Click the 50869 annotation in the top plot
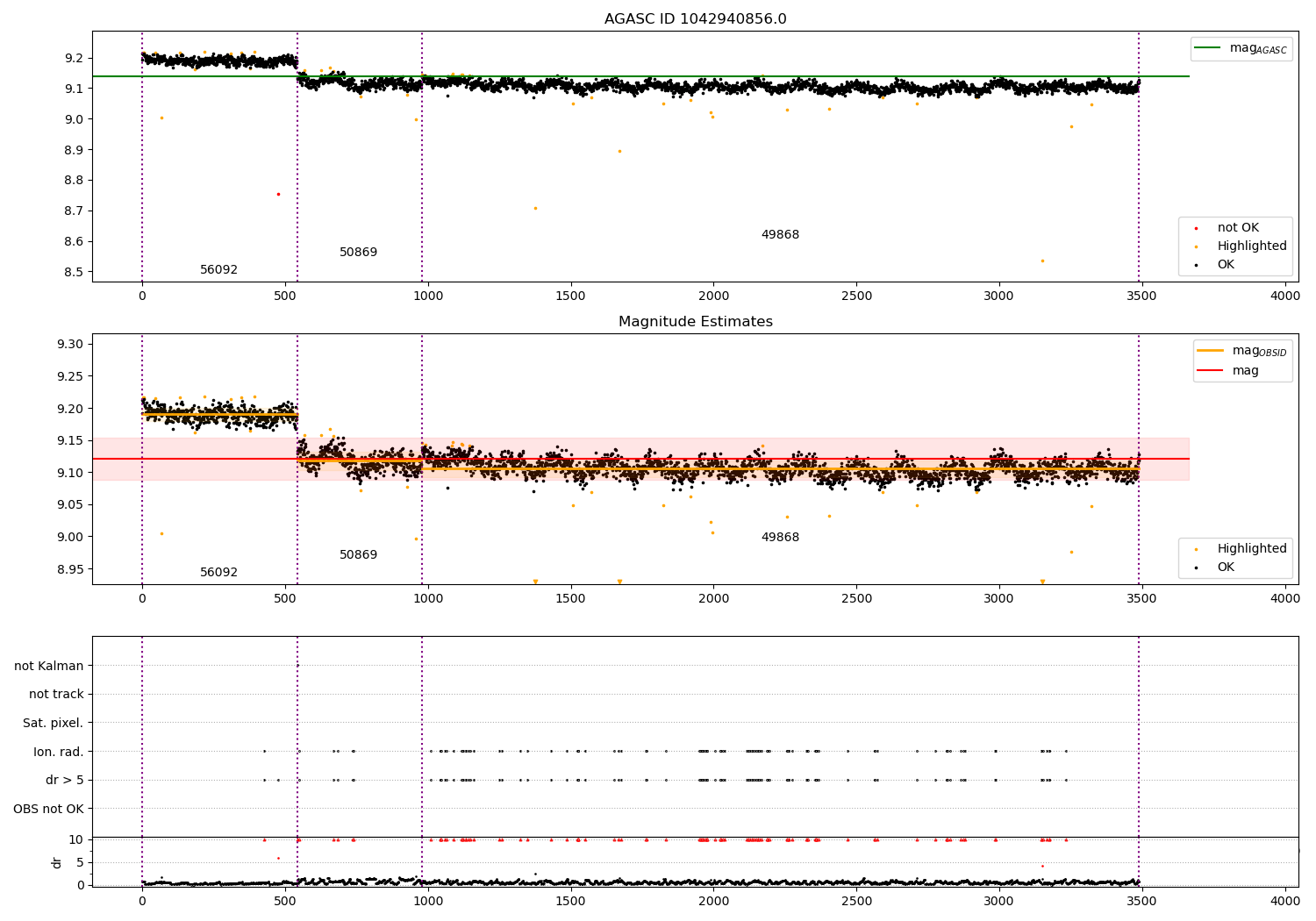The image size is (1316, 921). tap(358, 253)
